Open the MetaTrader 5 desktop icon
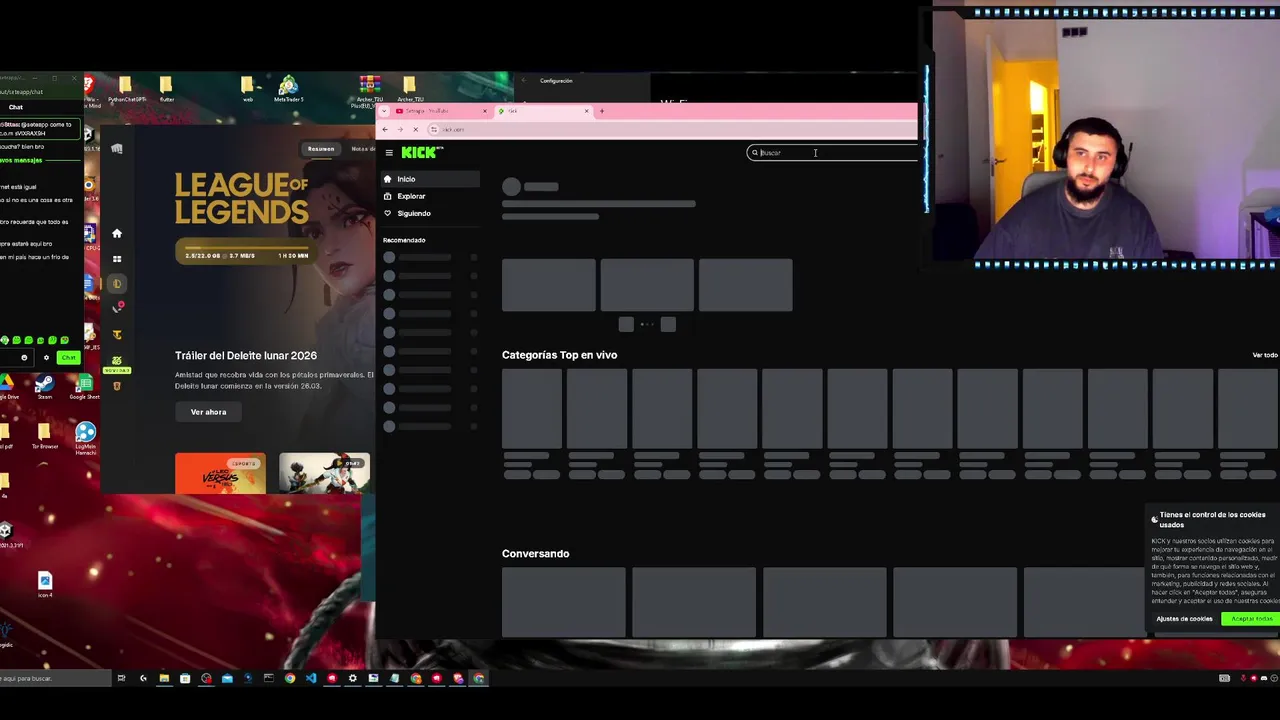This screenshot has height=720, width=1280. 288,89
